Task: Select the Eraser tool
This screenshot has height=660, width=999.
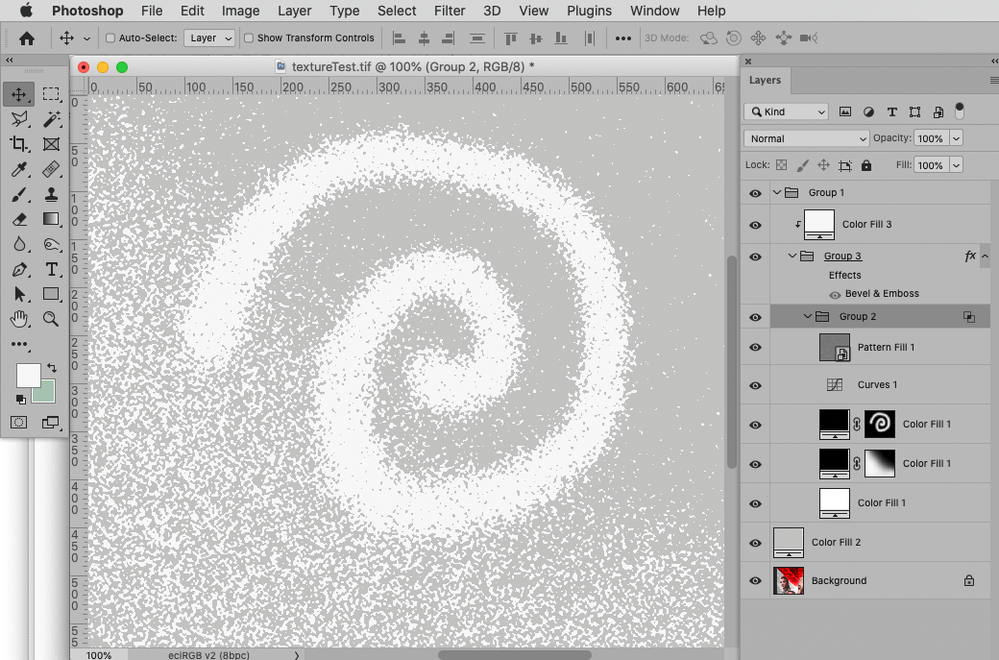Action: click(x=18, y=219)
